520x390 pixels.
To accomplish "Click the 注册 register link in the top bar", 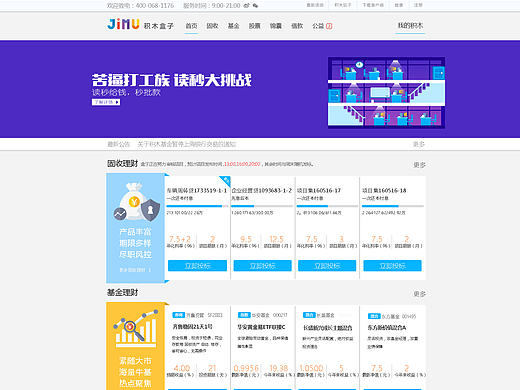I will 418,5.
